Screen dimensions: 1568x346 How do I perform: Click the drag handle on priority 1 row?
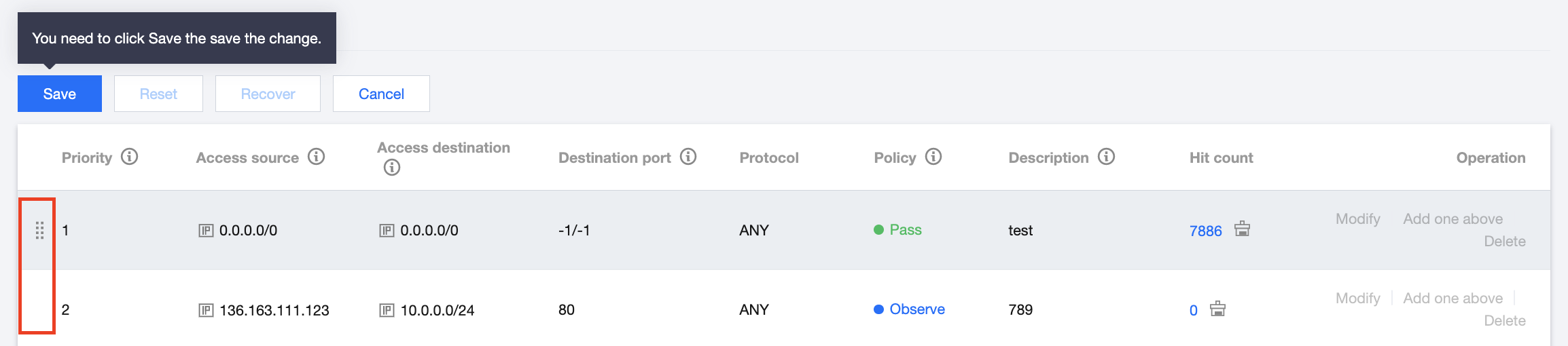39,231
